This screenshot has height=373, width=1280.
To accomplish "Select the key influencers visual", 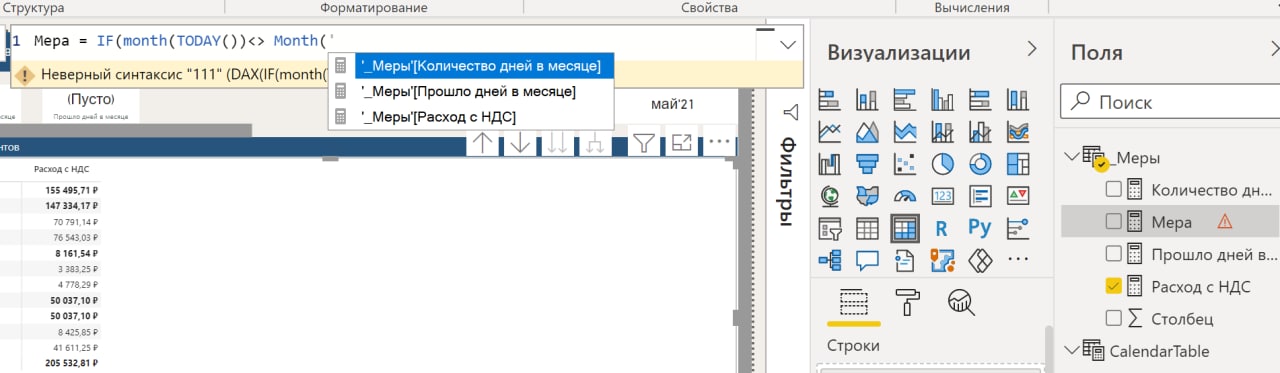I will [1017, 228].
